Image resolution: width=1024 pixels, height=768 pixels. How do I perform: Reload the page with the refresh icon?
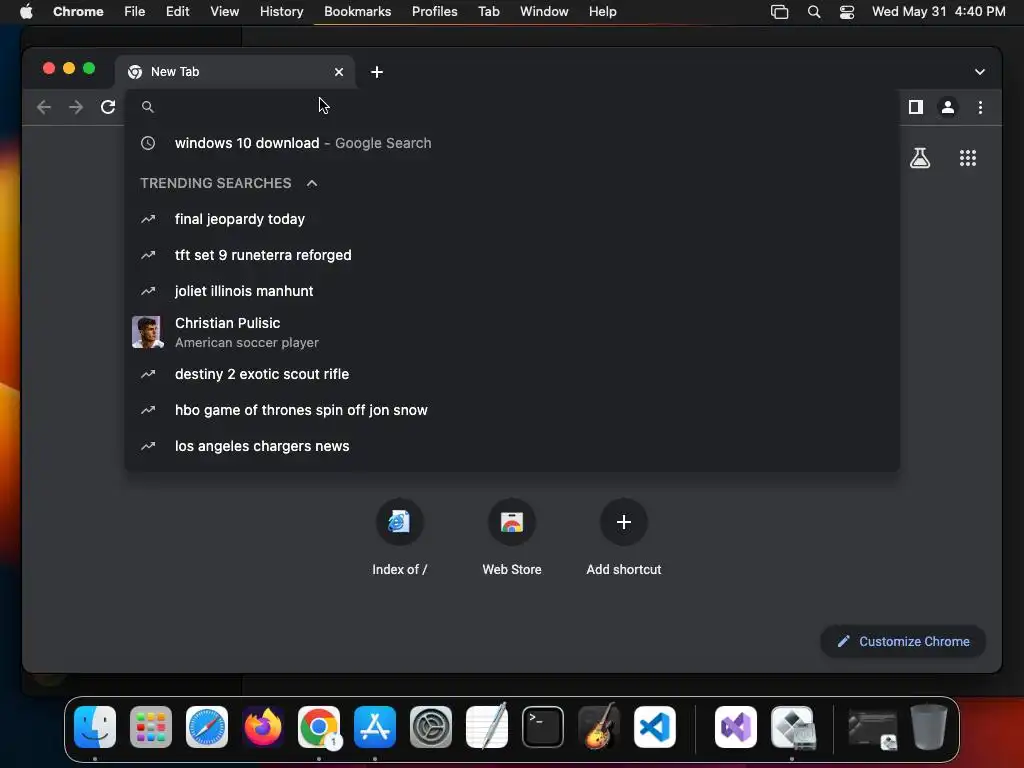point(108,107)
